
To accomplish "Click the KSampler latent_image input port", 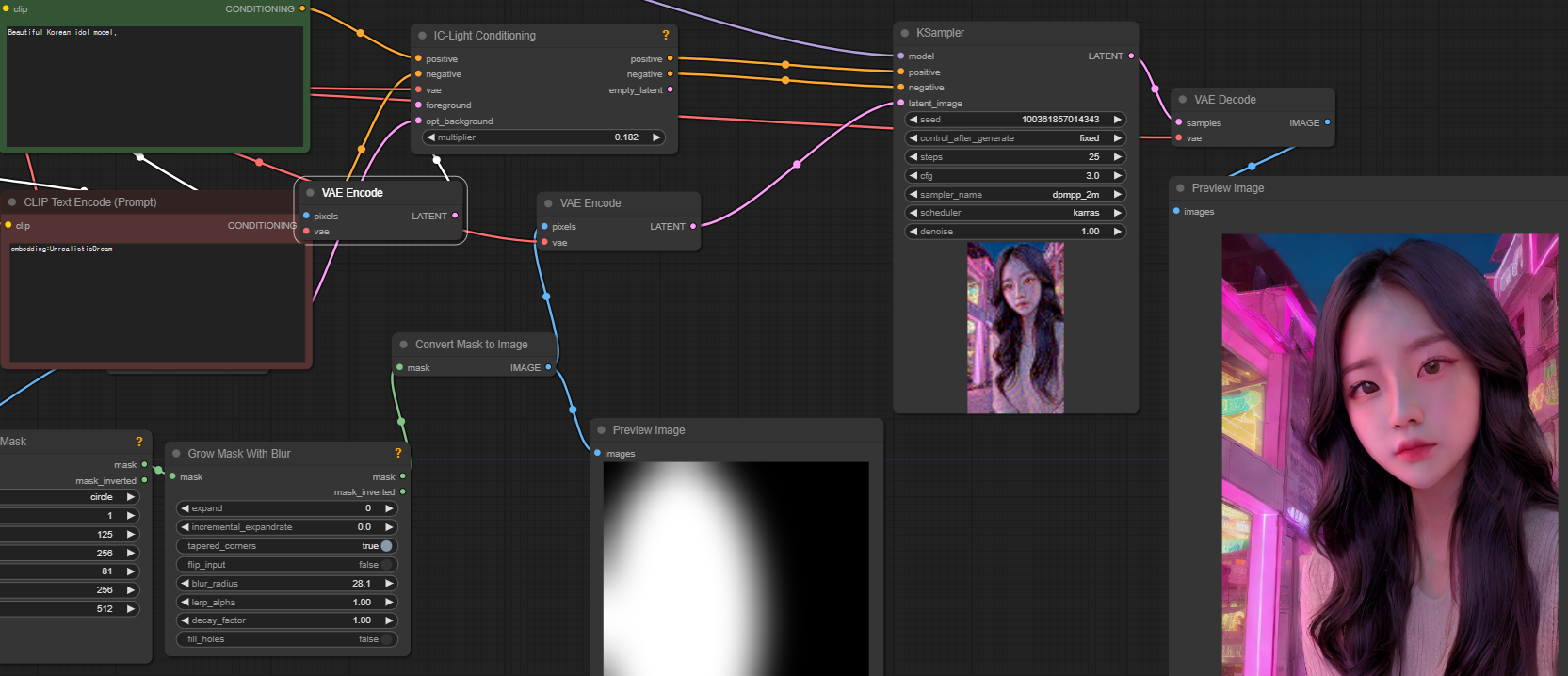I will [900, 104].
